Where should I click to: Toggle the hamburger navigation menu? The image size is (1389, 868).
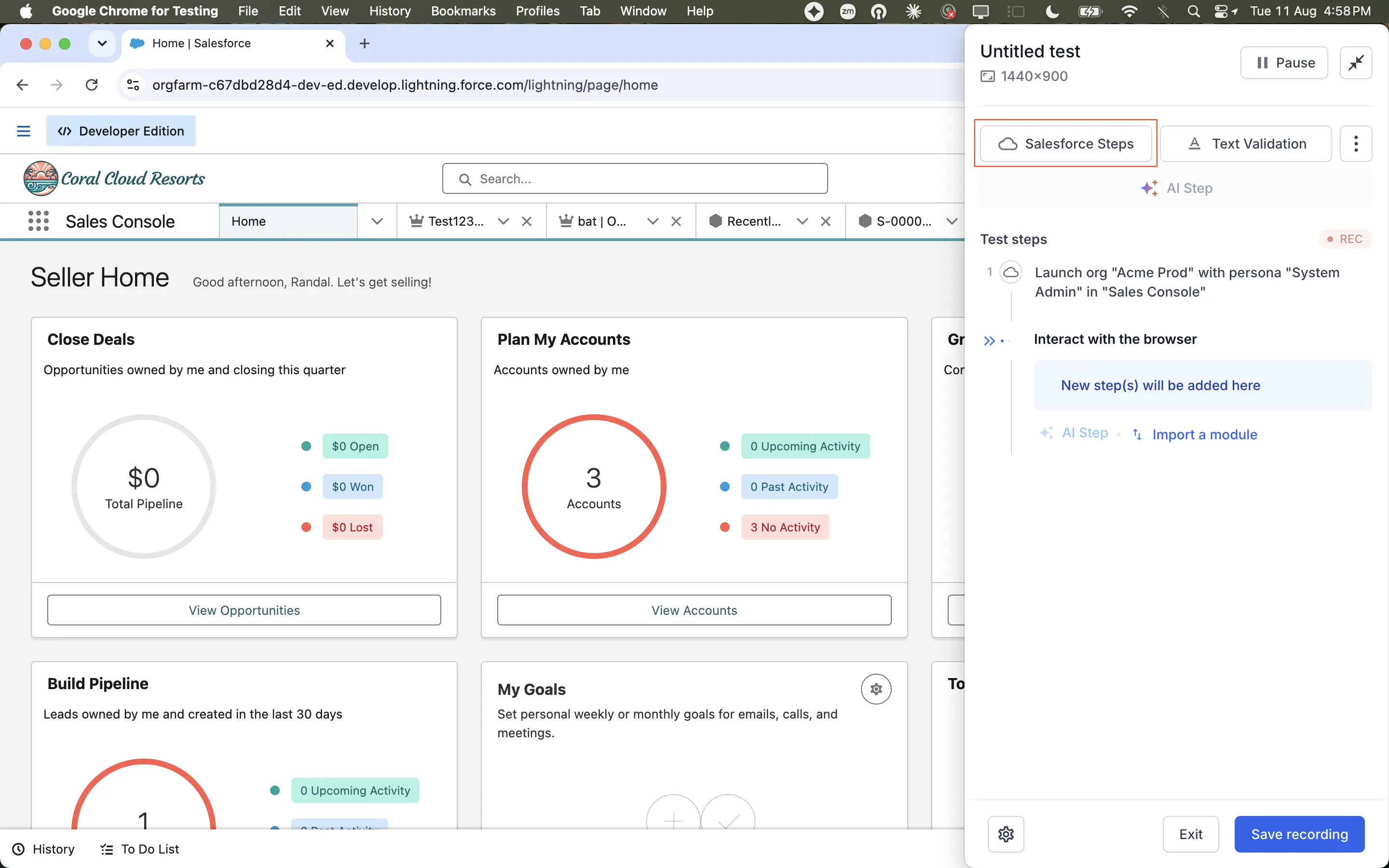click(24, 131)
